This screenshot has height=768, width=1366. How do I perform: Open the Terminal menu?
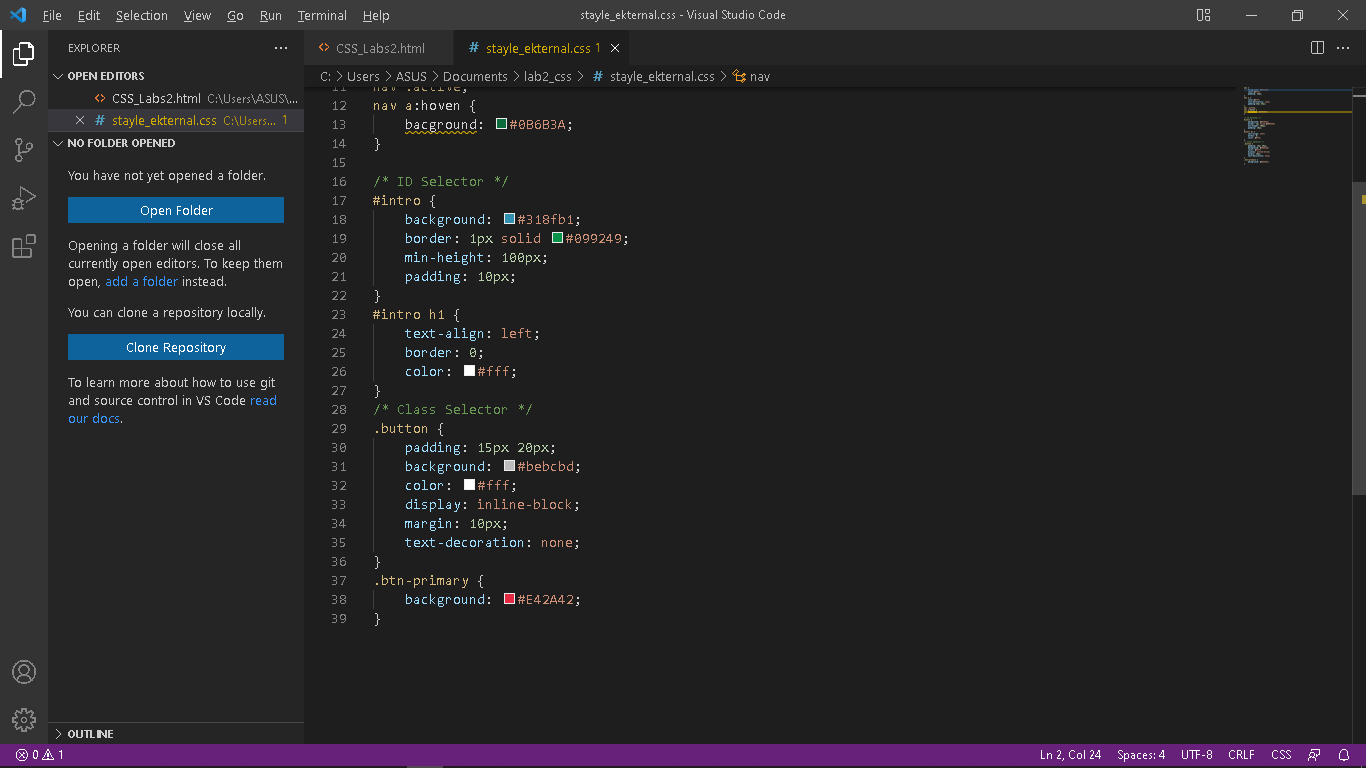(321, 15)
